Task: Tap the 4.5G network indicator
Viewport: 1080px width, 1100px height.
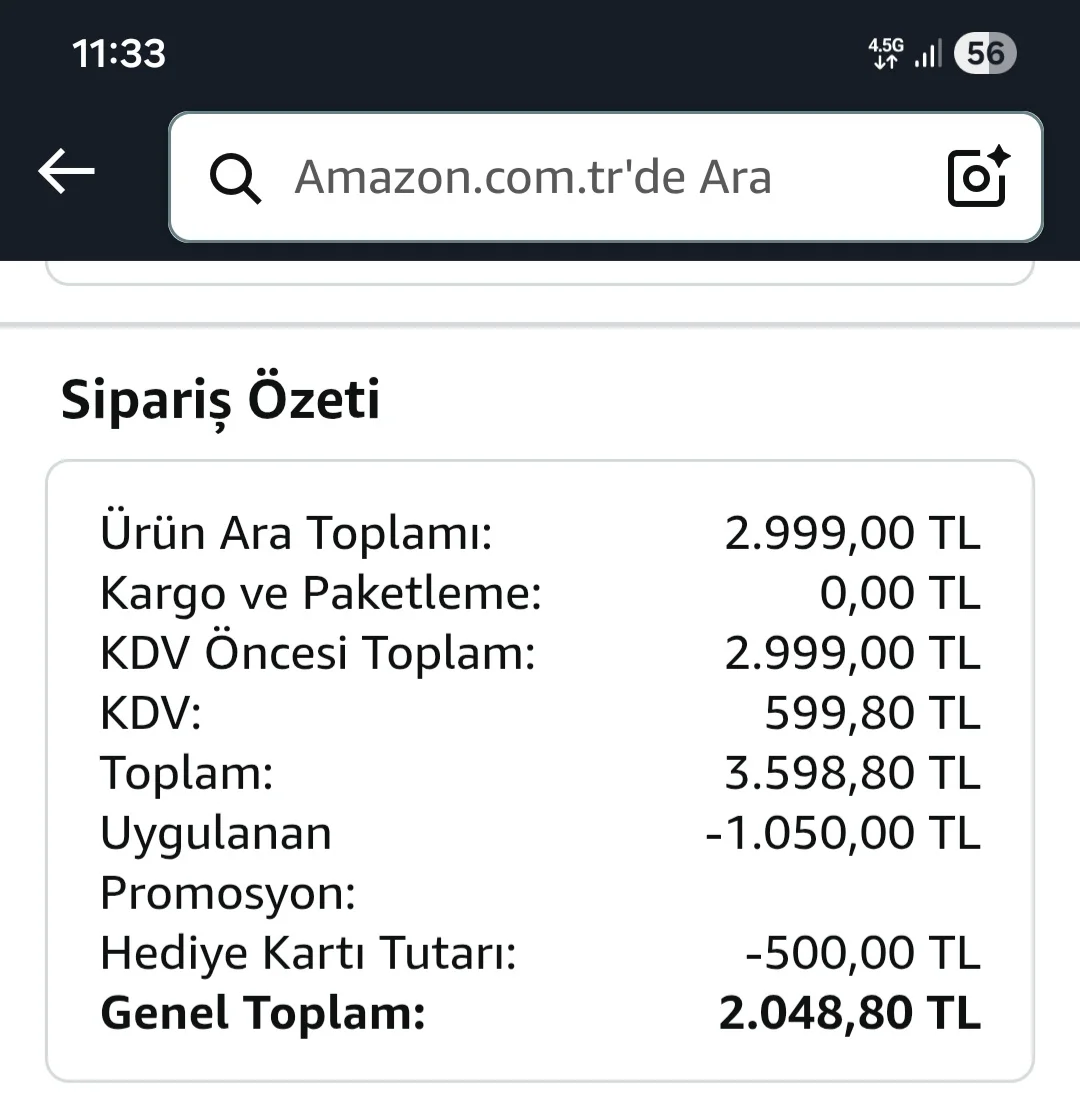Action: tap(885, 53)
